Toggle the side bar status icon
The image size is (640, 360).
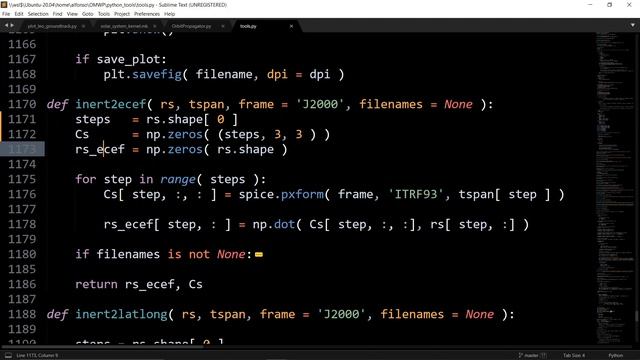point(8,355)
